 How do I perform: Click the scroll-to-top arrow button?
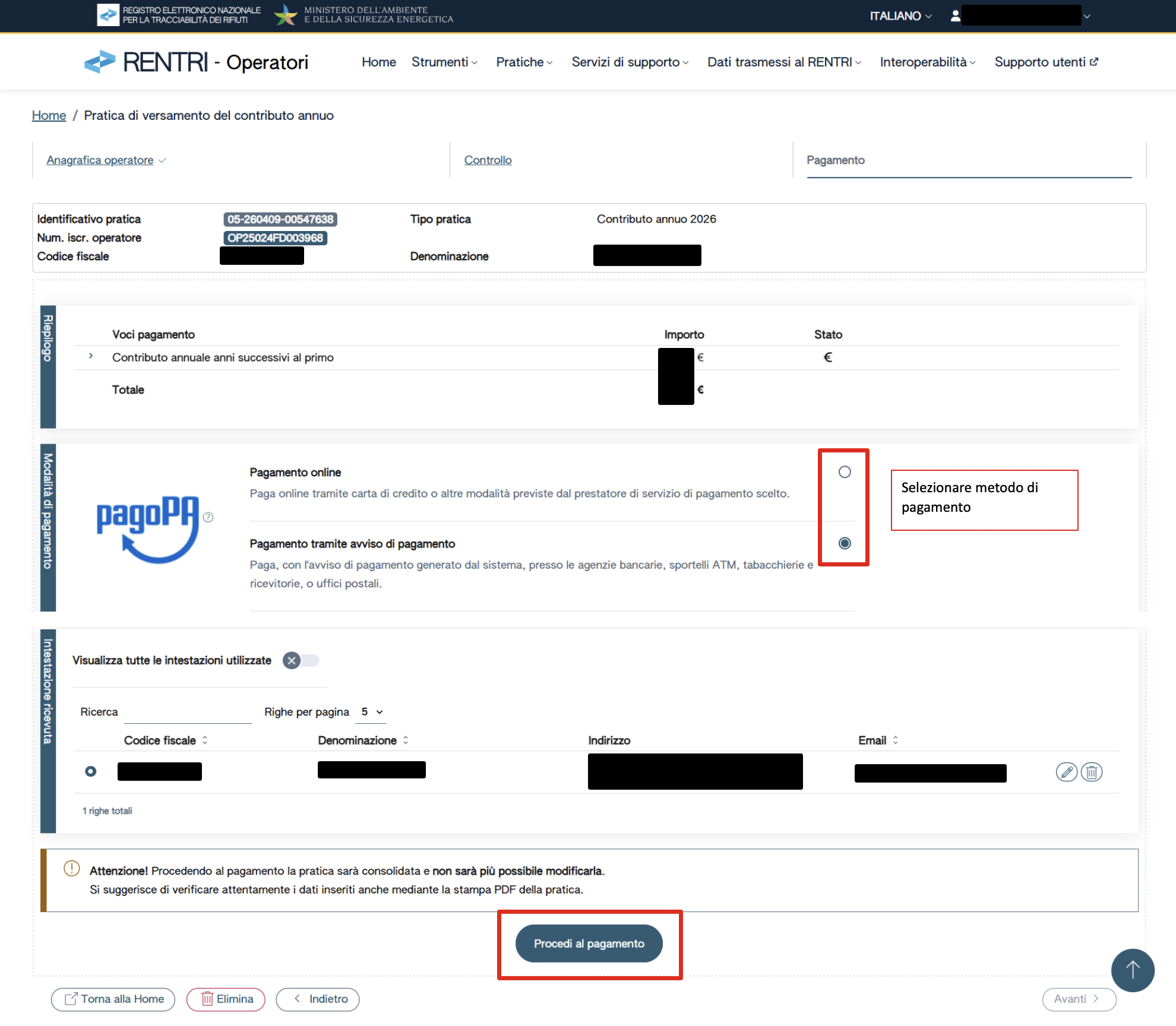click(x=1132, y=970)
